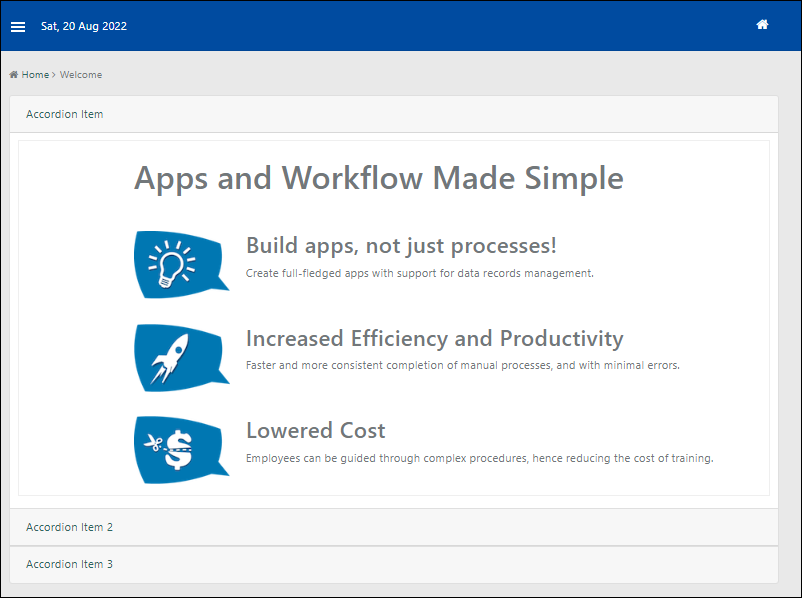This screenshot has height=598, width=802.
Task: Click the Lowered Cost heading
Action: (x=316, y=430)
